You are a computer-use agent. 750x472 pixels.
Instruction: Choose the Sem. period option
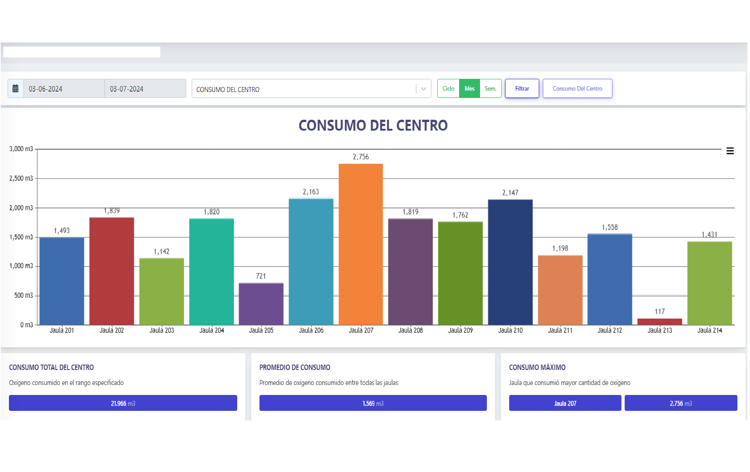pyautogui.click(x=491, y=89)
